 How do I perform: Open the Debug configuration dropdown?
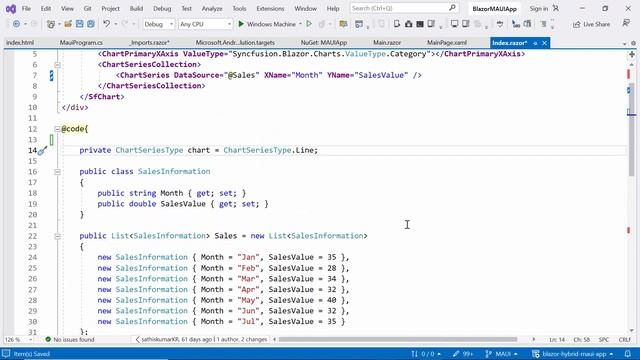(x=158, y=24)
